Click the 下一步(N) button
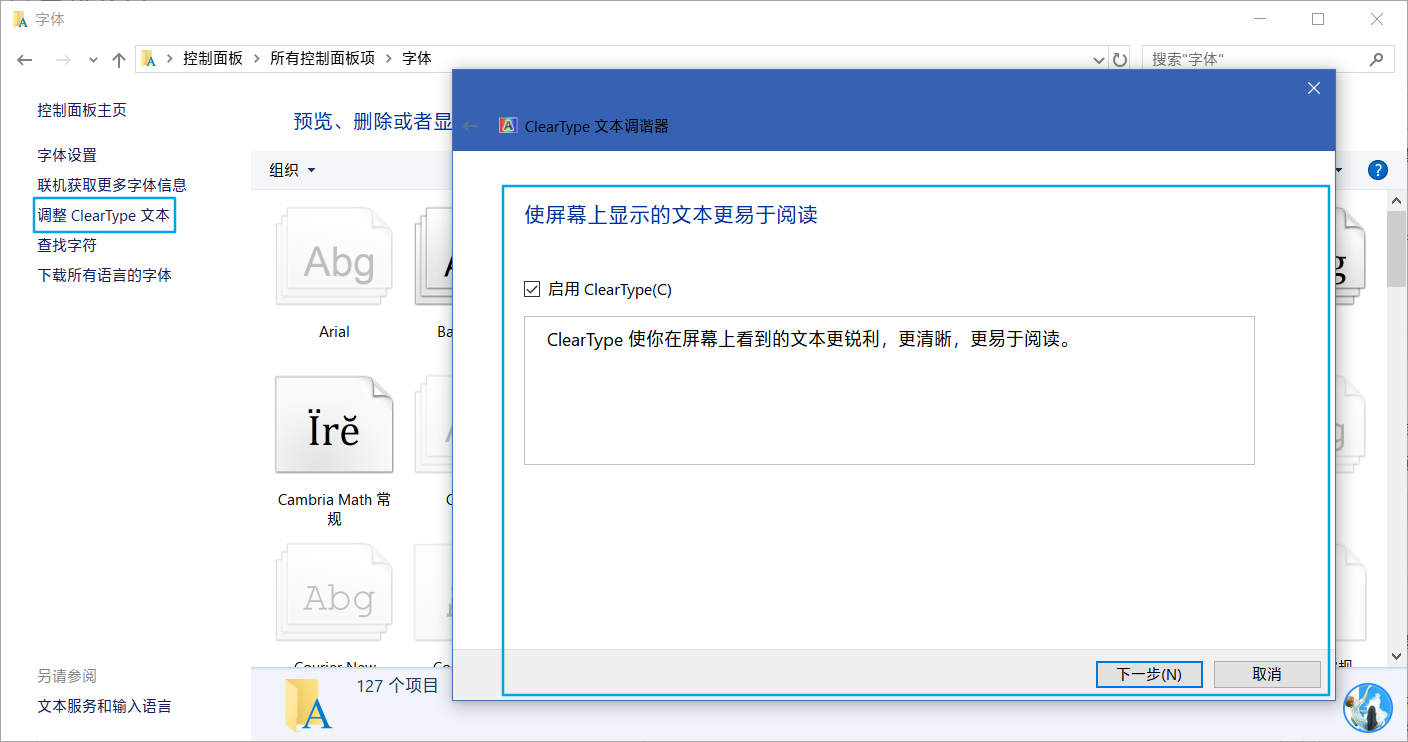This screenshot has height=742, width=1408. [1149, 674]
